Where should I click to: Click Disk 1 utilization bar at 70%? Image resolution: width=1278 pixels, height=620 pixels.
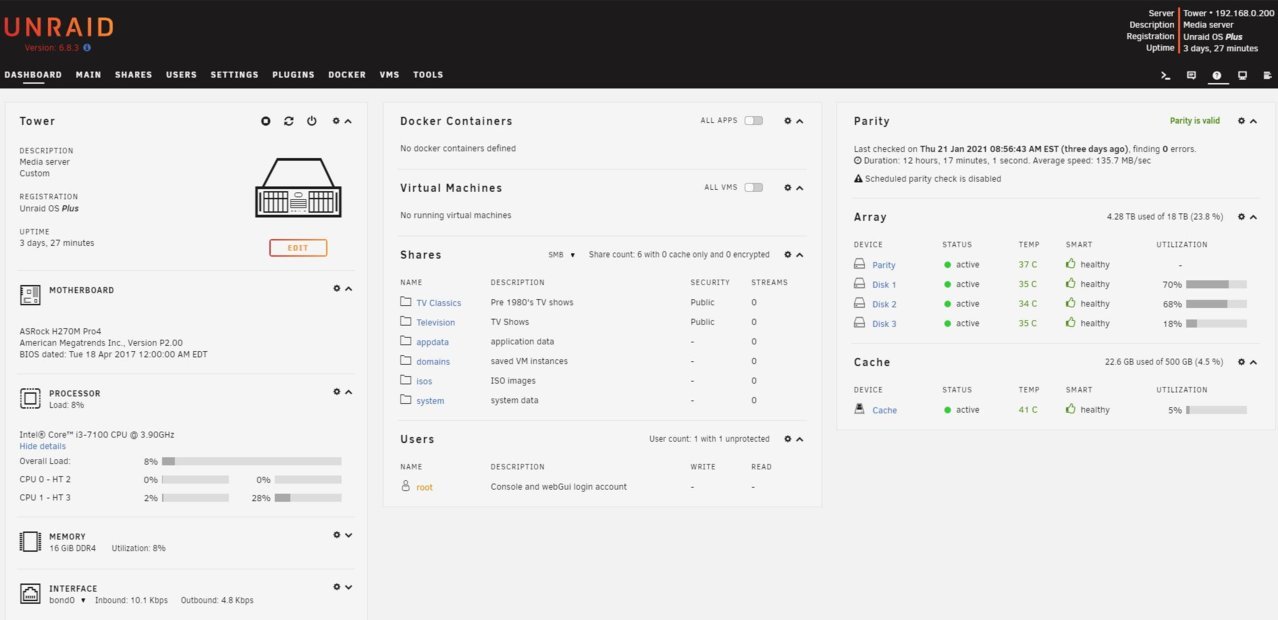[x=1216, y=284]
